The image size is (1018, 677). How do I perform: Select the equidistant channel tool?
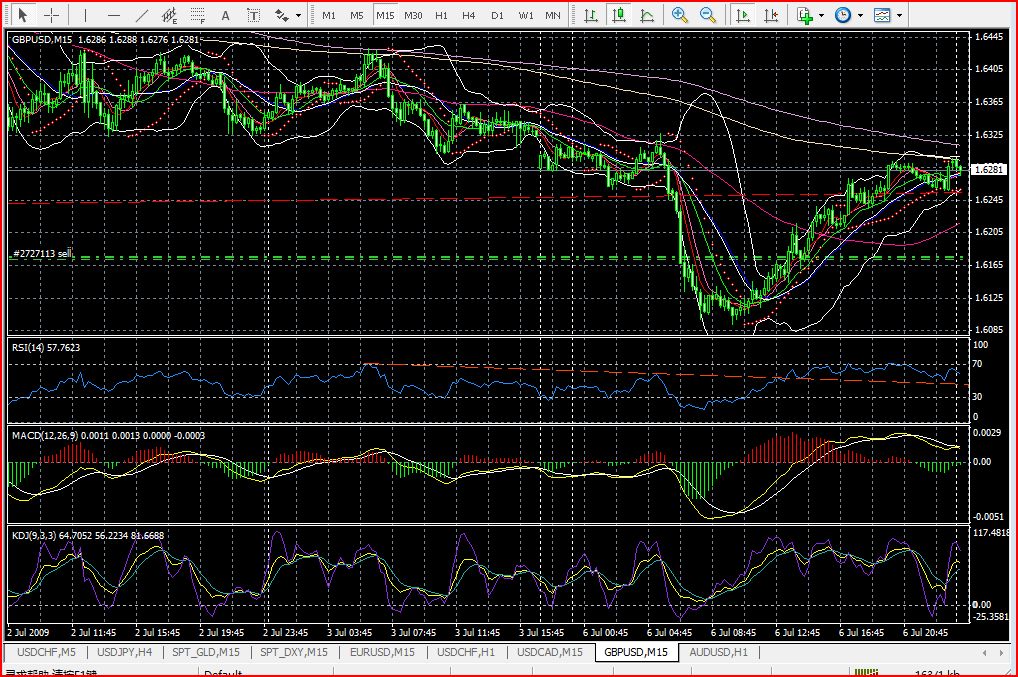coord(170,15)
